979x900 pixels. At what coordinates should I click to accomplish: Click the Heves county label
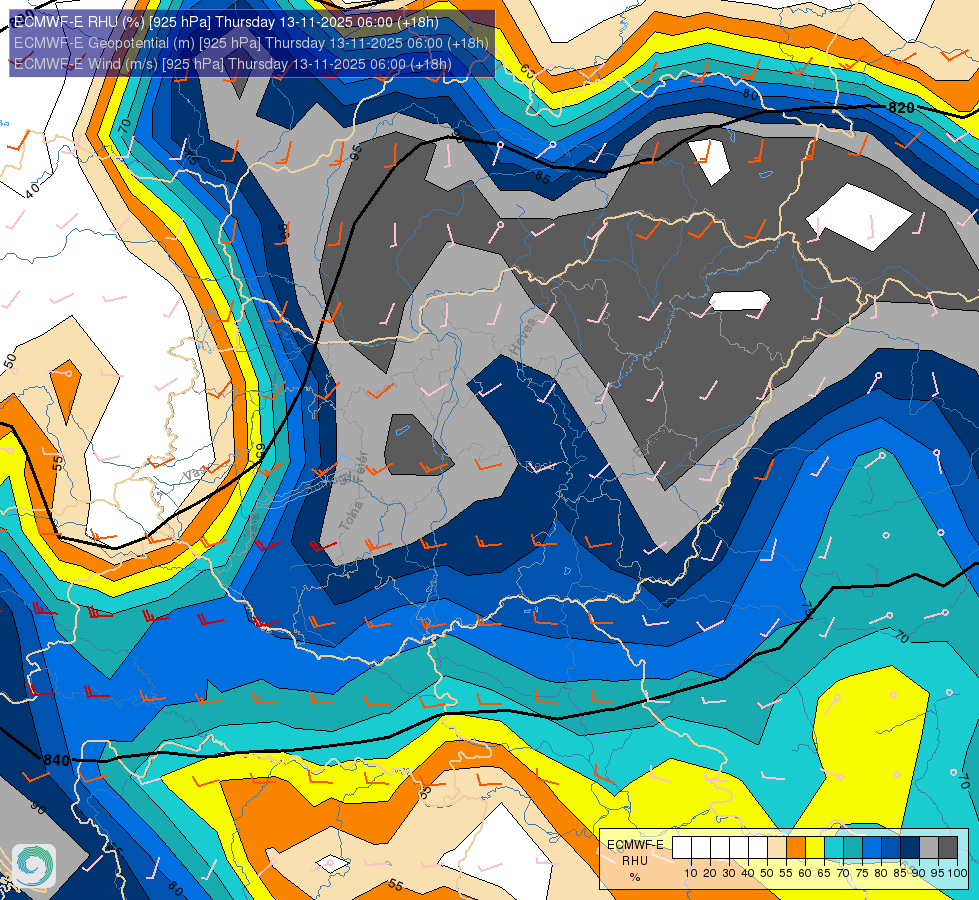[x=523, y=337]
